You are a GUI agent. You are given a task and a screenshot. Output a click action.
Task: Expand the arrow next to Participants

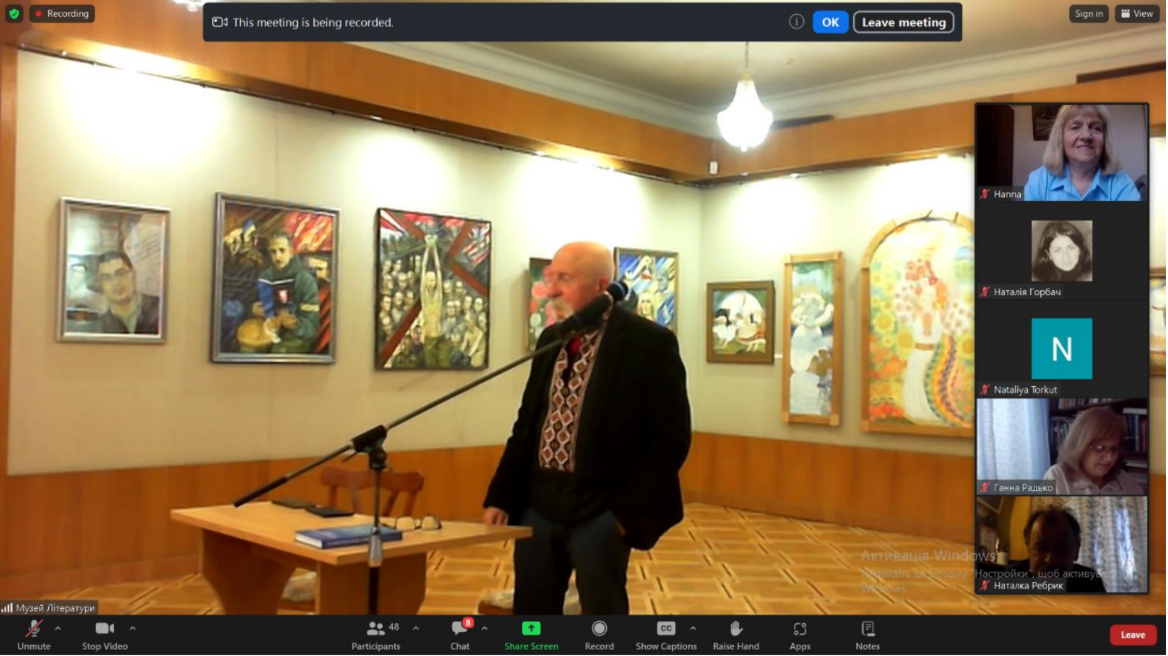click(416, 629)
